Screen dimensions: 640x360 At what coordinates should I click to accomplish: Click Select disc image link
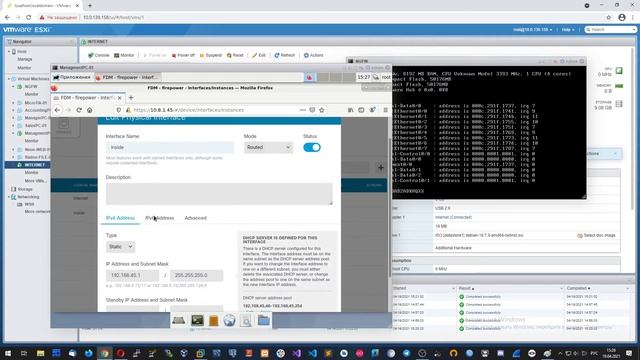[x=596, y=236]
